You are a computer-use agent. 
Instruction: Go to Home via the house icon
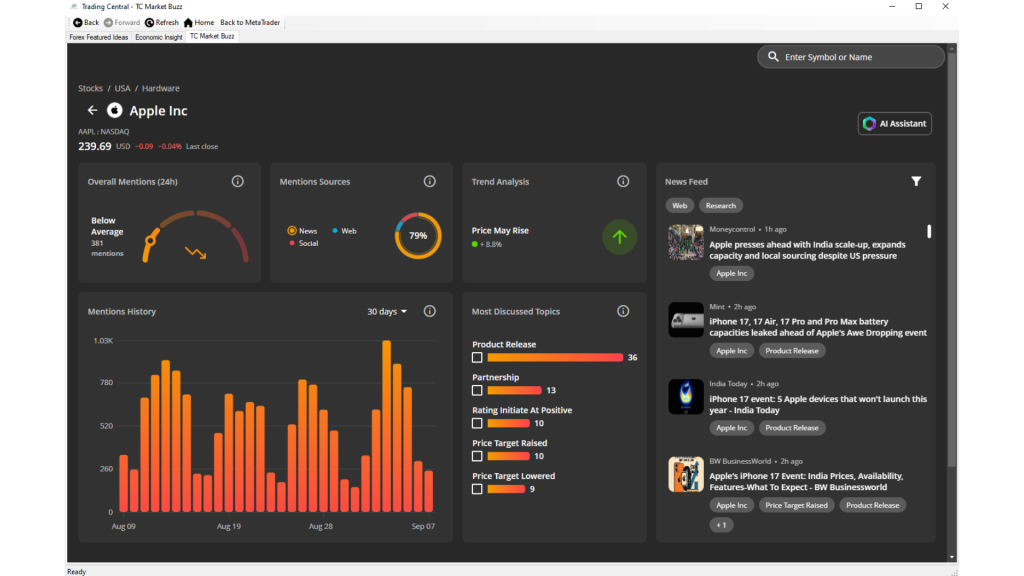coord(188,22)
